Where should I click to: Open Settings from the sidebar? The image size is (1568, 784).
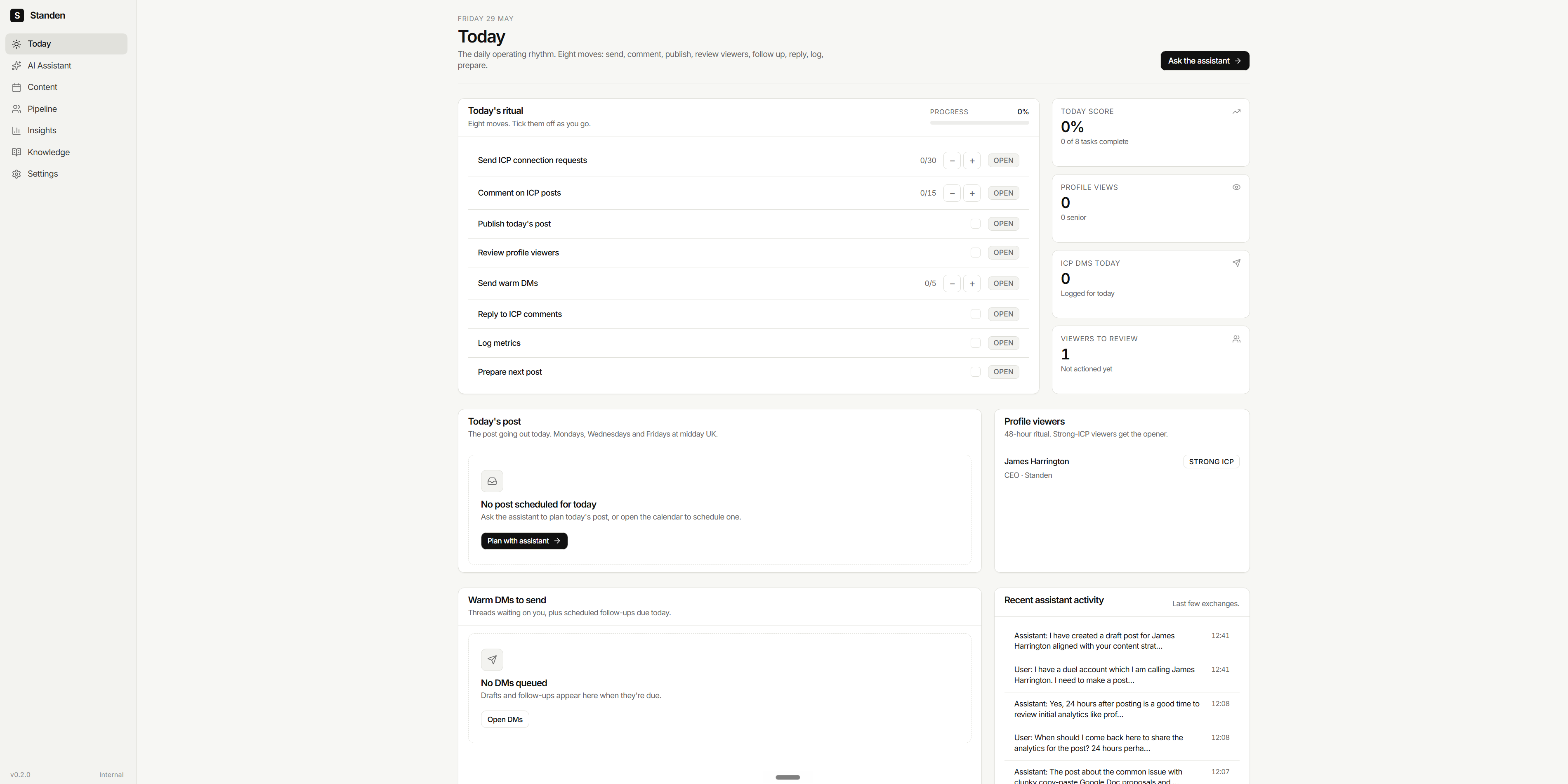[66, 174]
